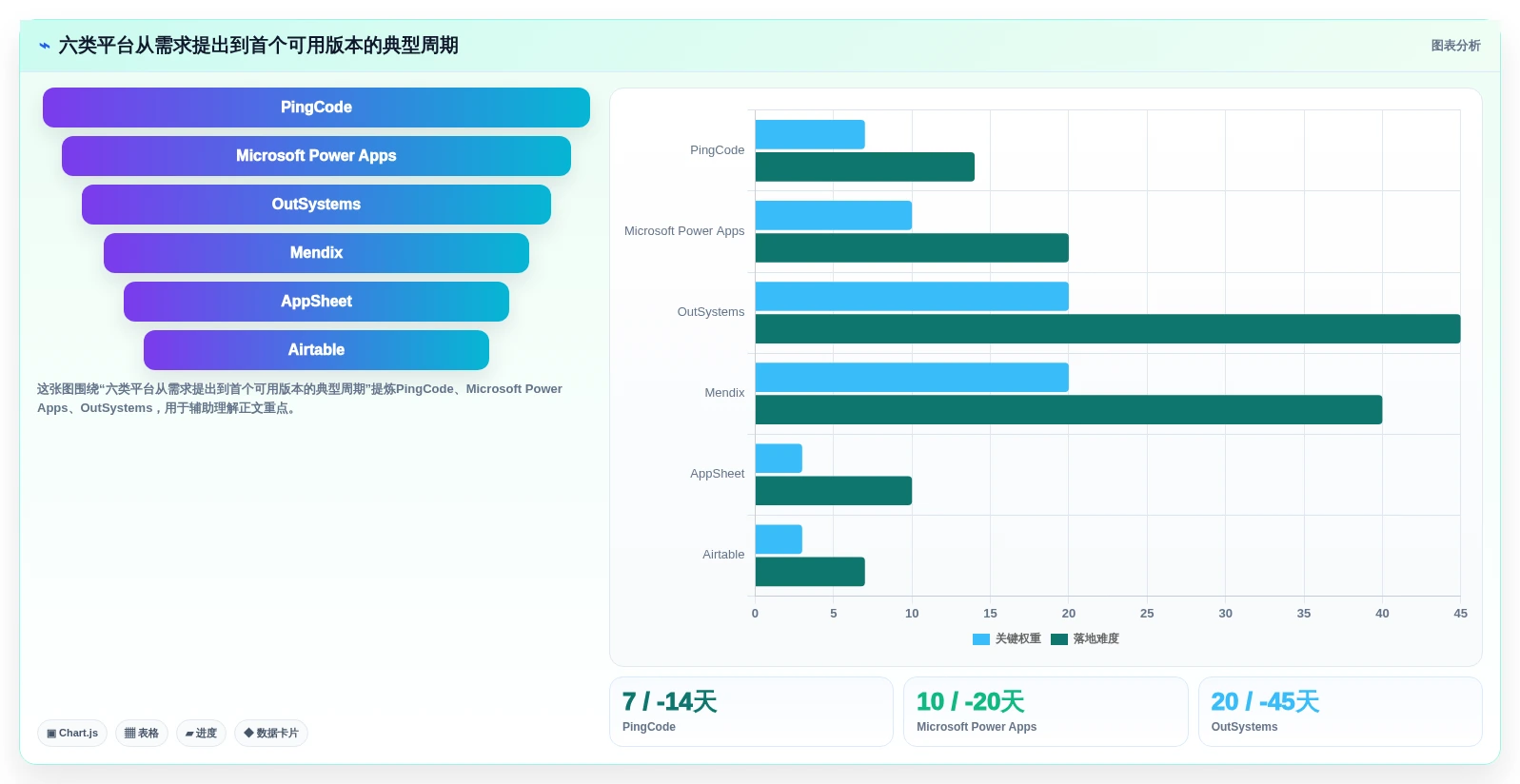1520x784 pixels.
Task: Select the Mendix funnel bar
Action: (316, 253)
